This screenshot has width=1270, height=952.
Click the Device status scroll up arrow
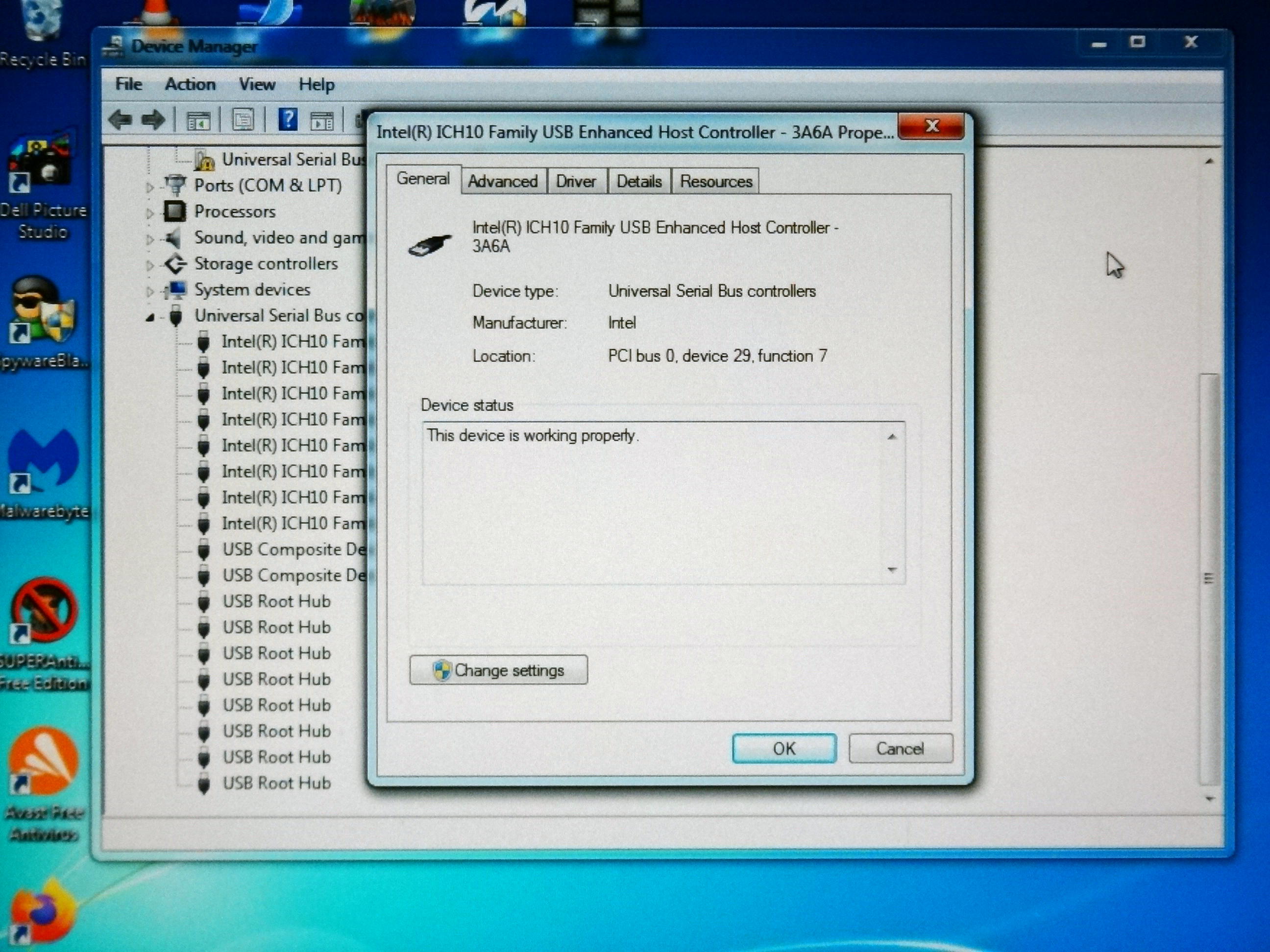(892, 437)
